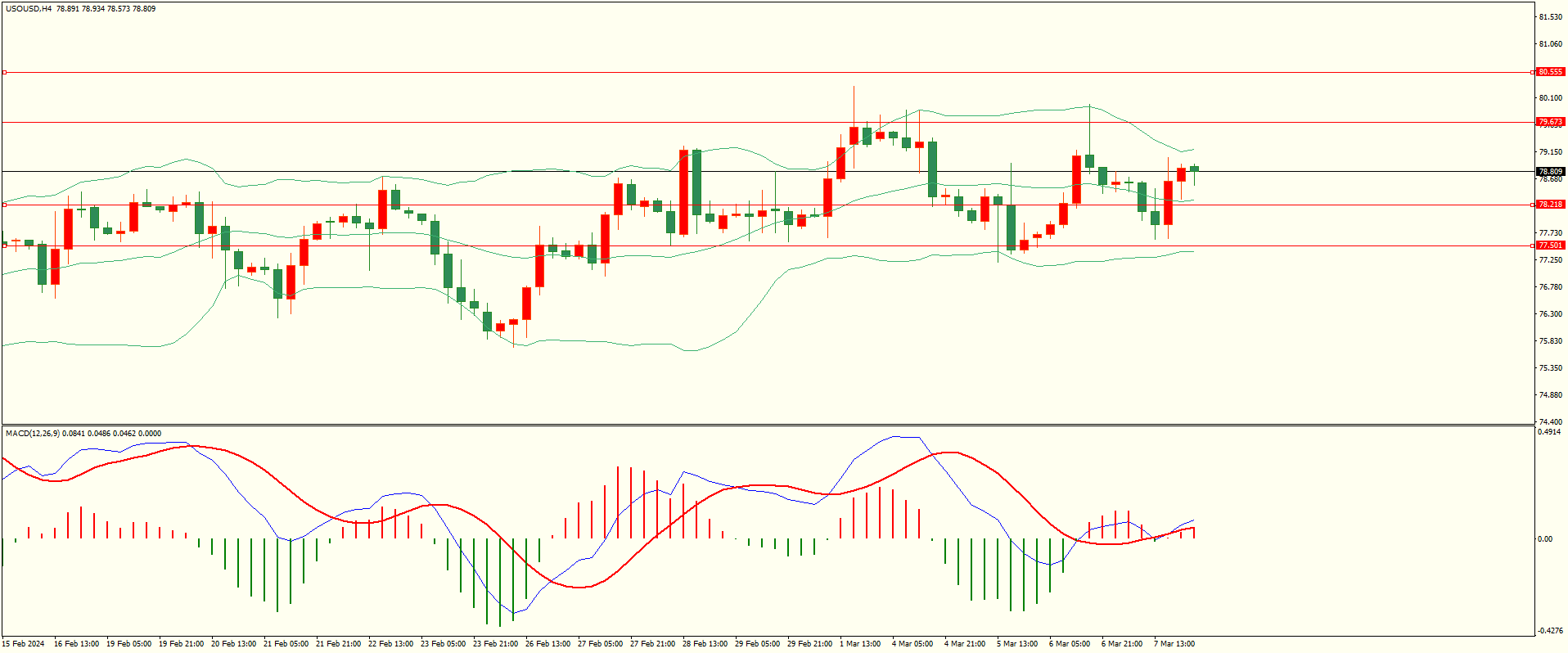Click the 78.218 red price tag

click(x=1550, y=205)
